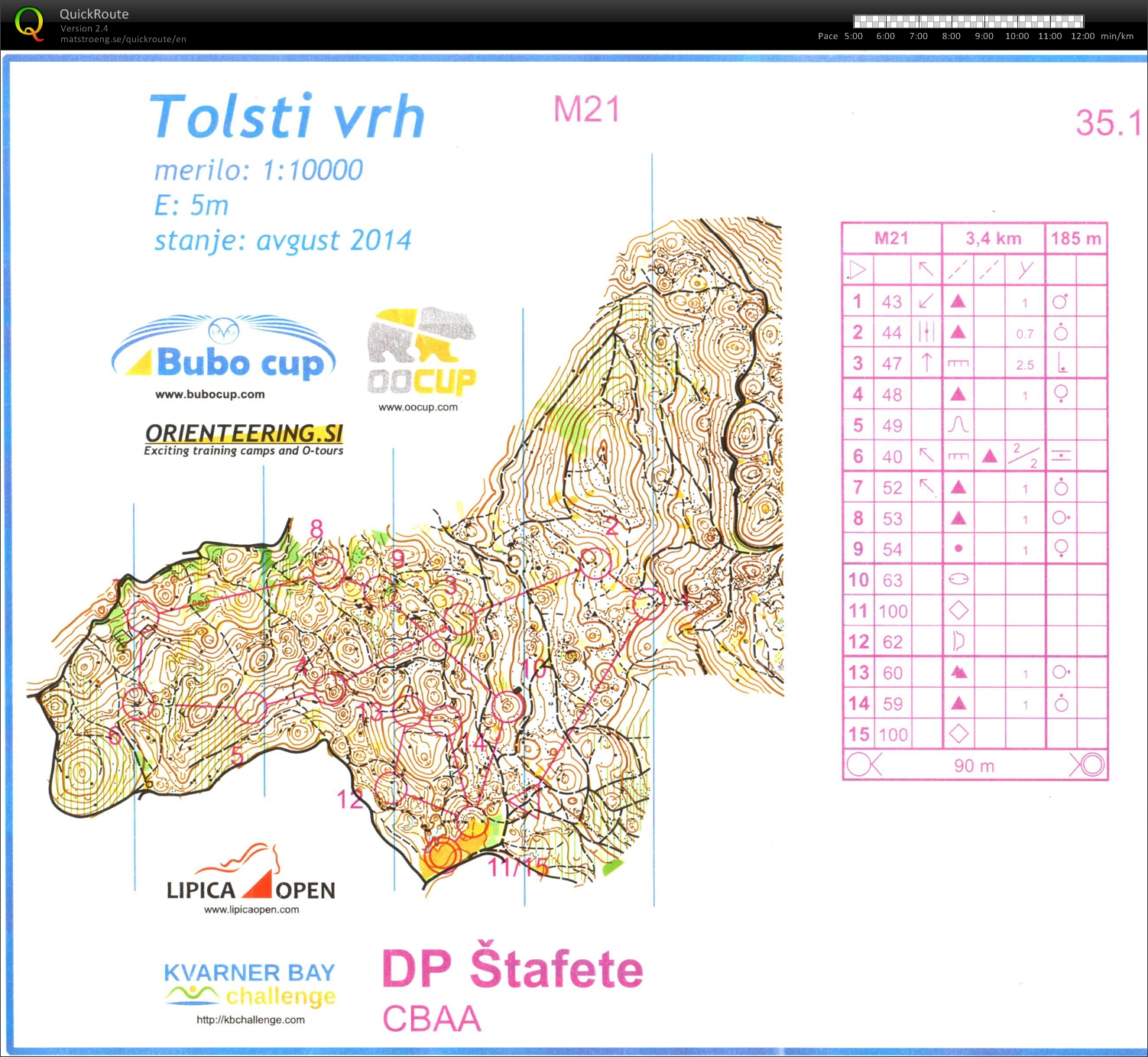
Task: Click the depression oval symbol in row 10
Action: click(958, 579)
